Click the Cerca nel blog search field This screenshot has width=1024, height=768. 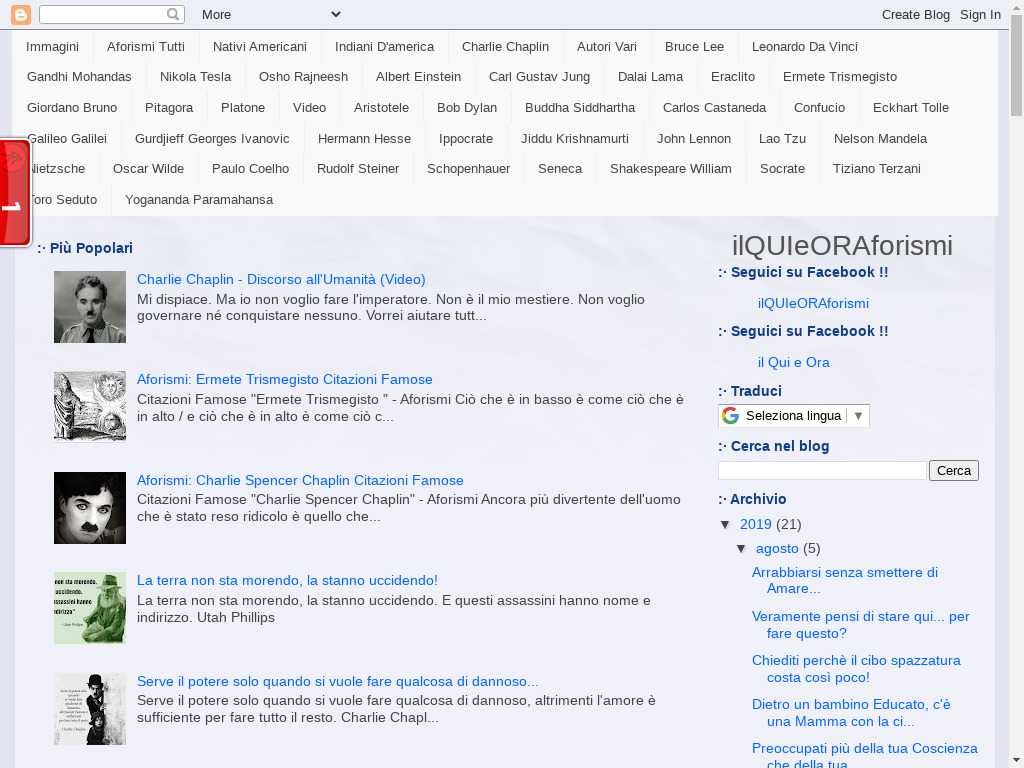pyautogui.click(x=822, y=470)
